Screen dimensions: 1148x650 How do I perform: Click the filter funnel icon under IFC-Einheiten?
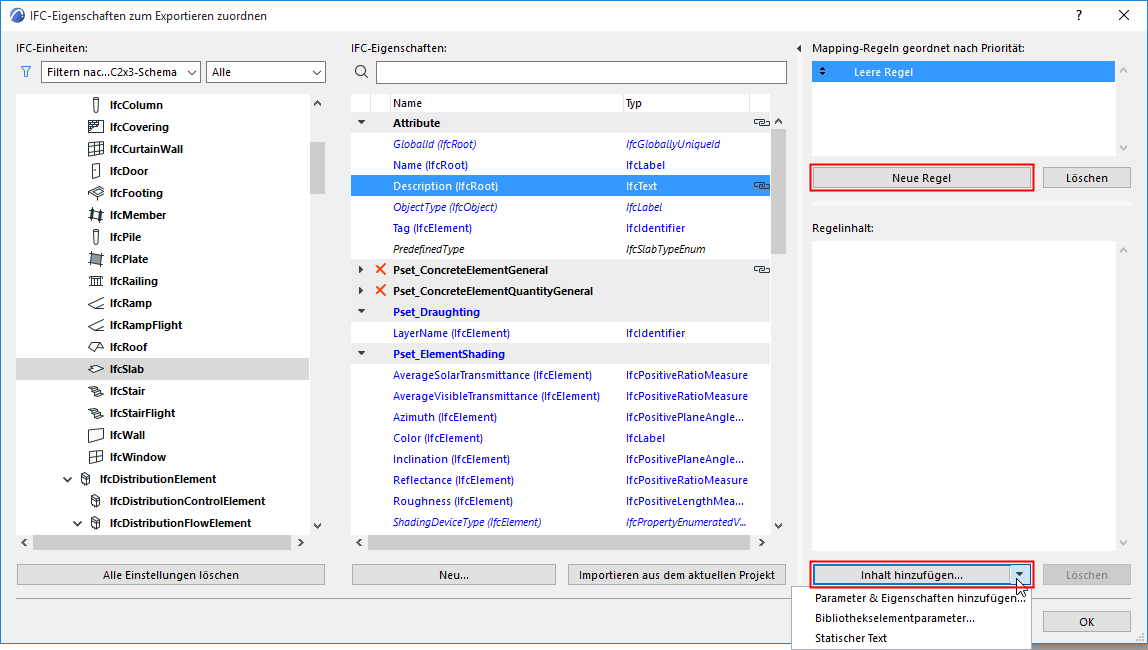pos(26,72)
